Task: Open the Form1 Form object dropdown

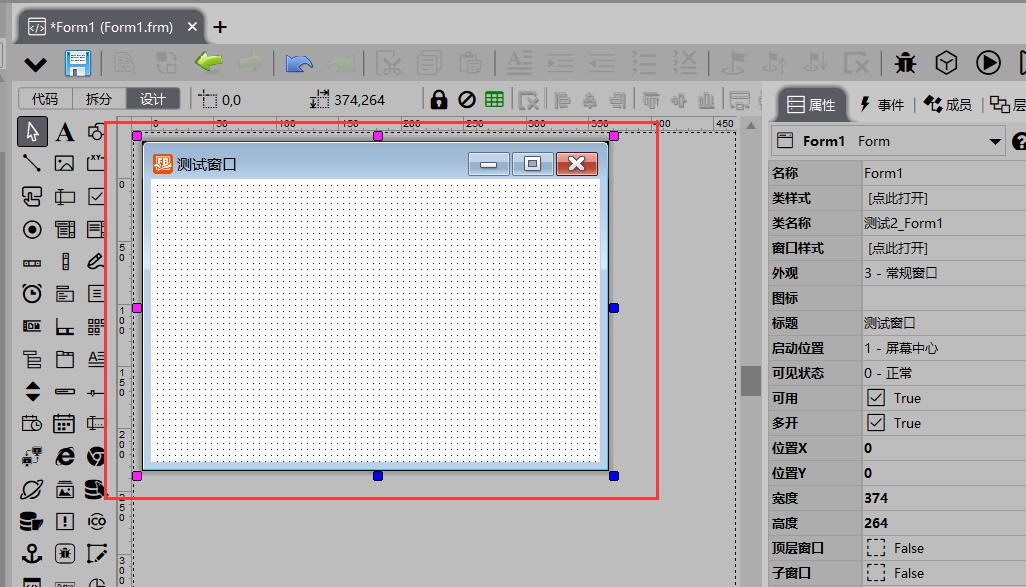Action: pyautogui.click(x=994, y=141)
